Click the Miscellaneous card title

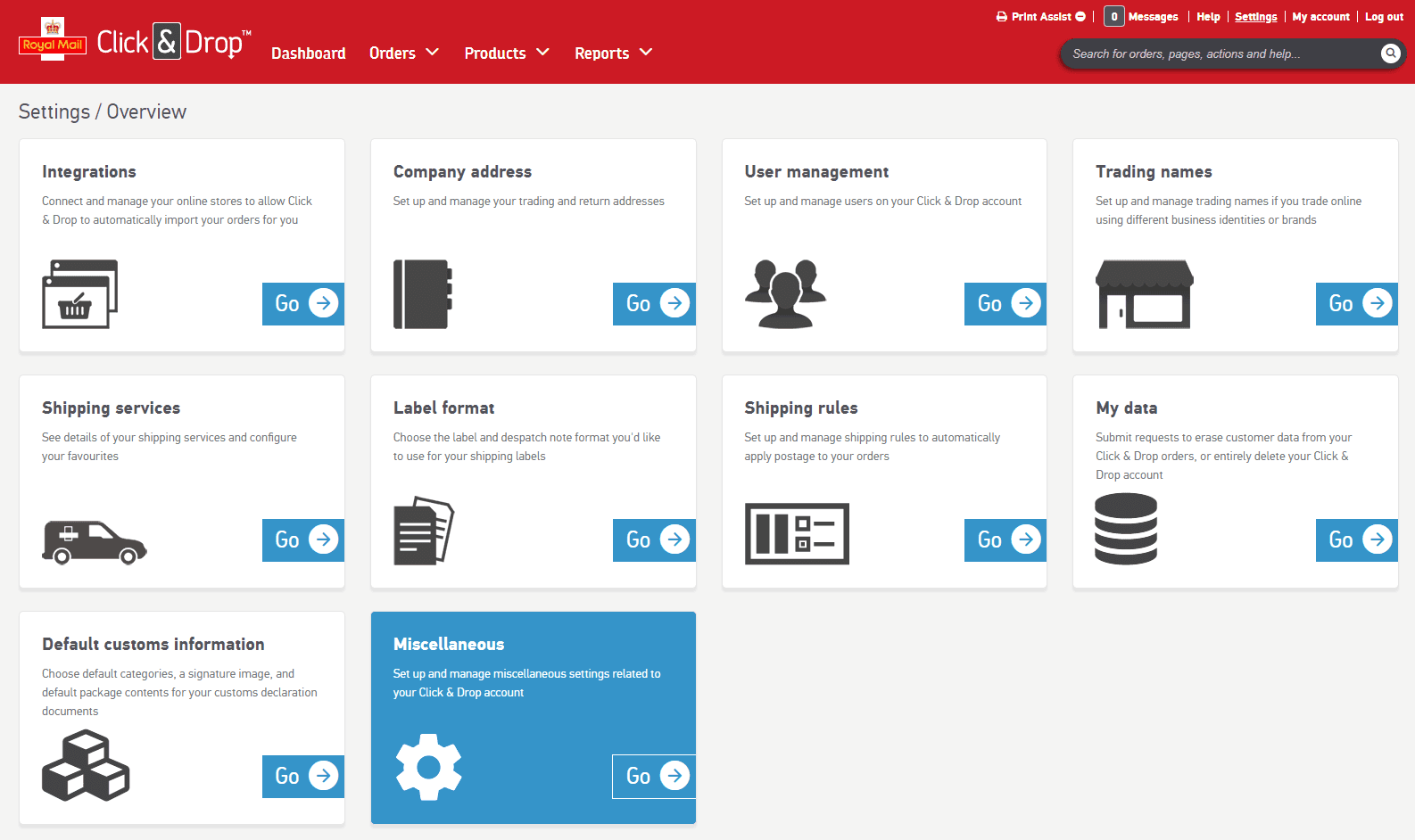click(449, 645)
